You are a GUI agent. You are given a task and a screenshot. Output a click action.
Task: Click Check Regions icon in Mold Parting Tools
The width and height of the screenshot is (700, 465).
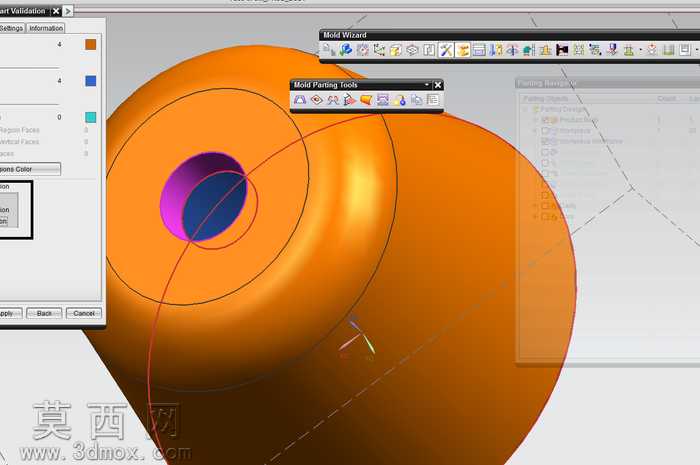[x=300, y=100]
